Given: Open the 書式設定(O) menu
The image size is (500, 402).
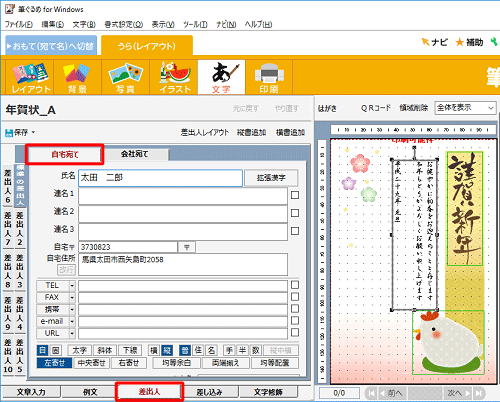Looking at the screenshot, I should click(124, 24).
